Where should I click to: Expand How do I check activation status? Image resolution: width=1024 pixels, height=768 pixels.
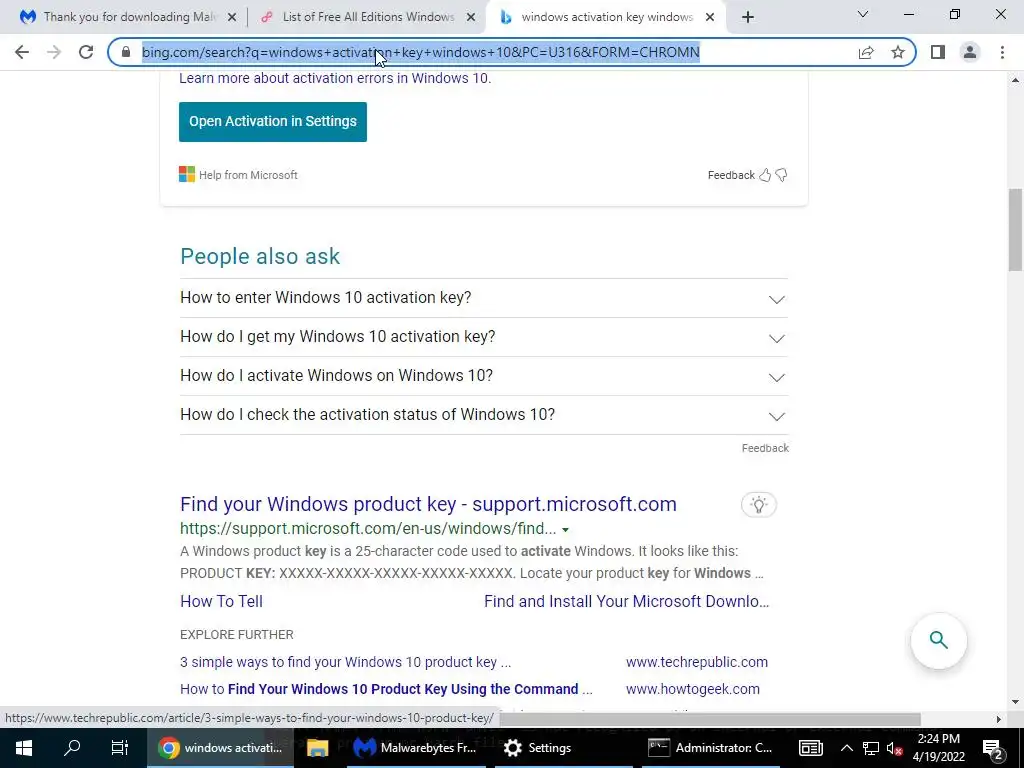484,415
